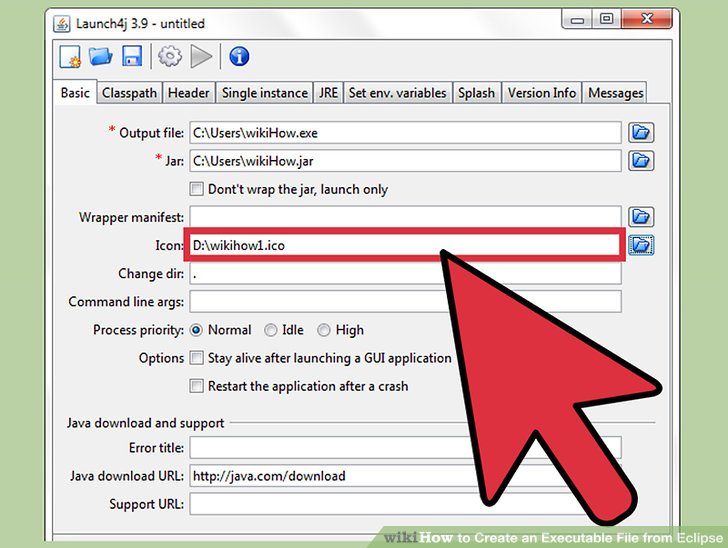Open a configuration with the folder toolbar icon
The width and height of the screenshot is (728, 548).
pyautogui.click(x=100, y=56)
